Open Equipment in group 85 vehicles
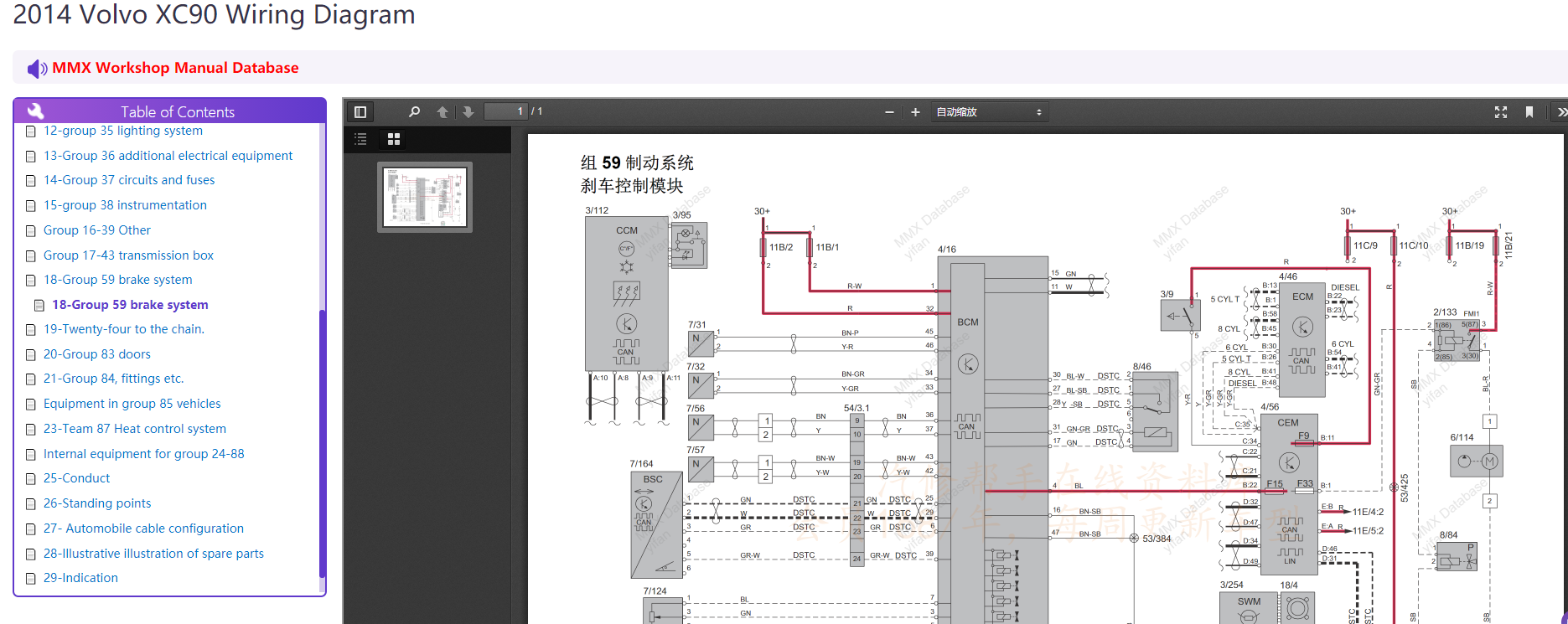Screen dimensions: 1568x624 132,404
